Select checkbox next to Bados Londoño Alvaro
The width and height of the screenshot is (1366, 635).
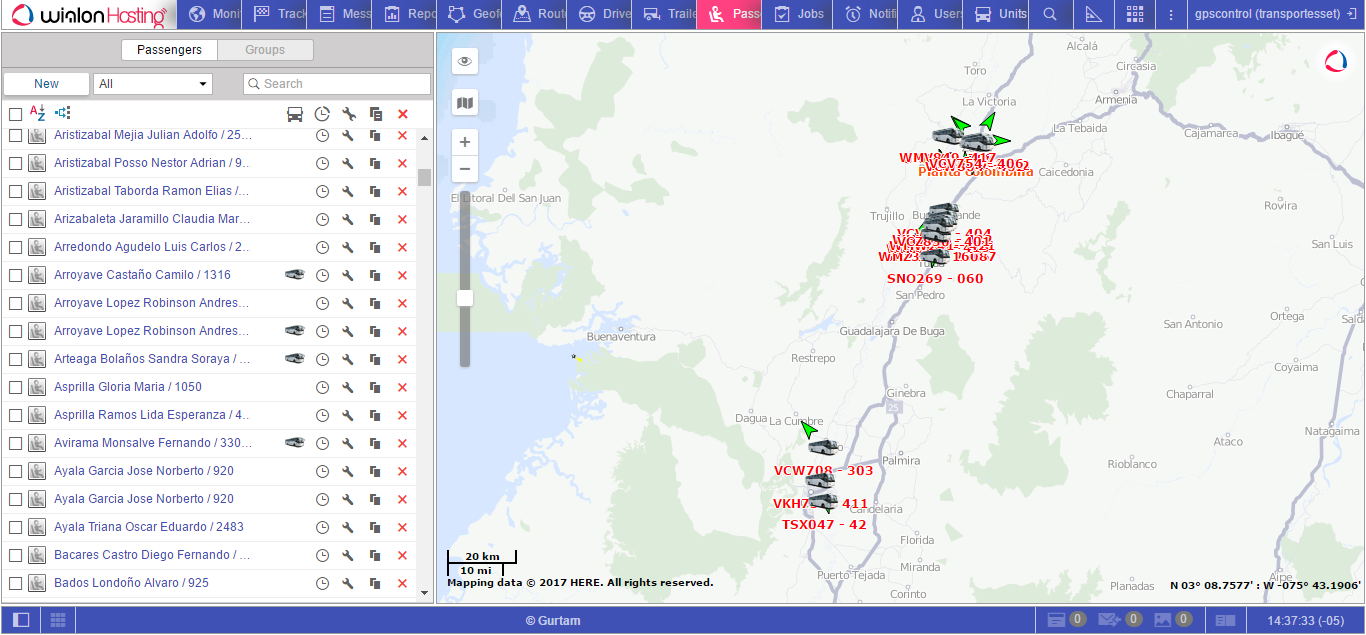coord(16,583)
